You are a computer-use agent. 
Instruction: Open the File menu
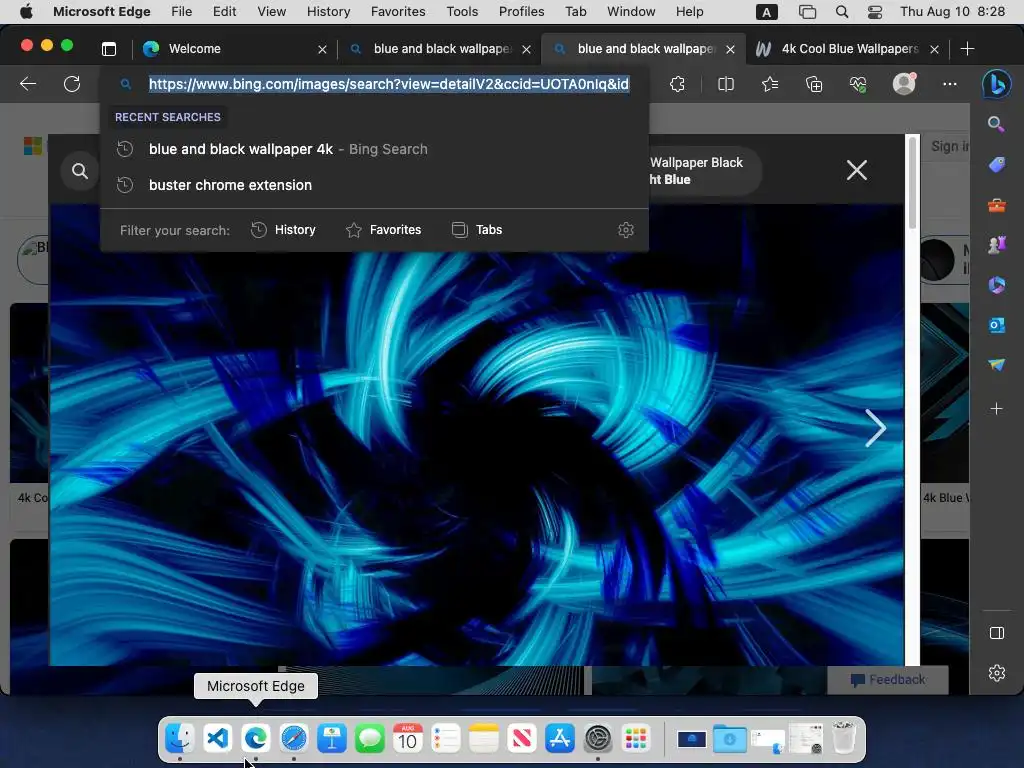(182, 12)
